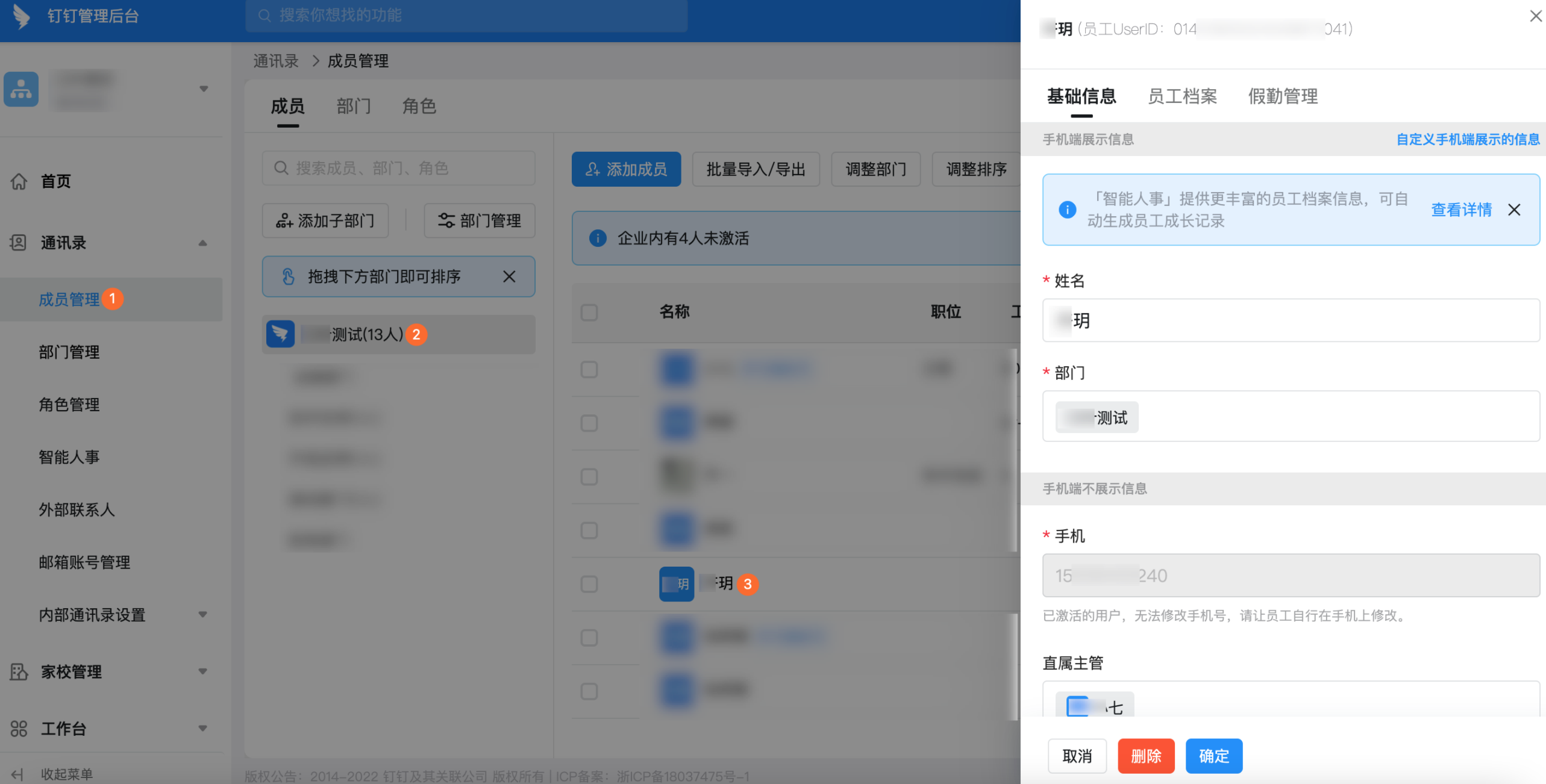Click the collapse menu icon at sidebar bottom
Screen dimensions: 1546x784
(17, 774)
